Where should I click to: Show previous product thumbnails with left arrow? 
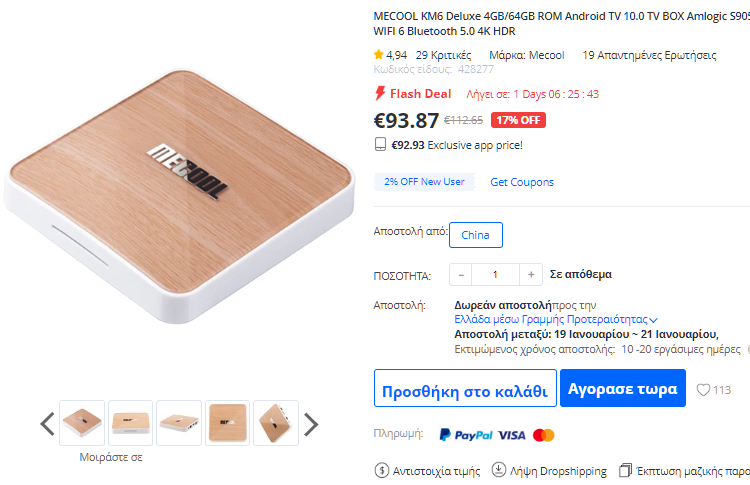click(47, 424)
